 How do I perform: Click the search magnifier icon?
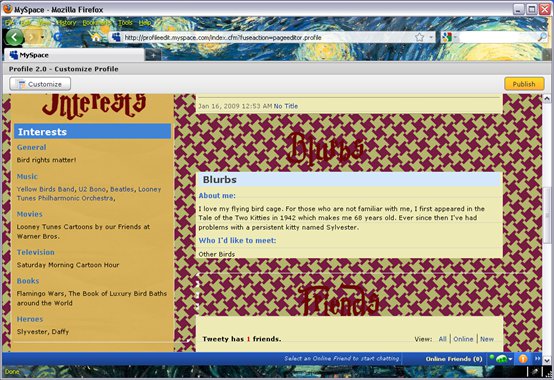(542, 37)
